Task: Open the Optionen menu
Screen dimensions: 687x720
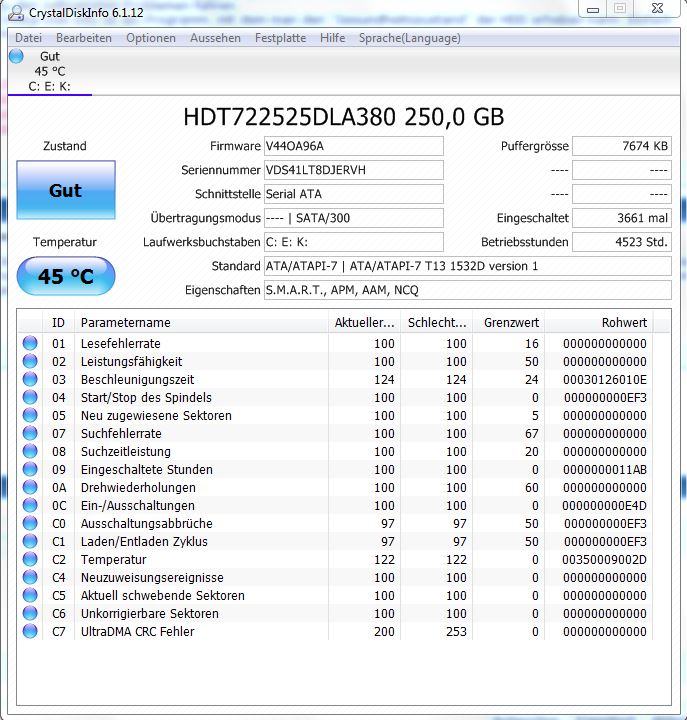Action: (x=151, y=38)
